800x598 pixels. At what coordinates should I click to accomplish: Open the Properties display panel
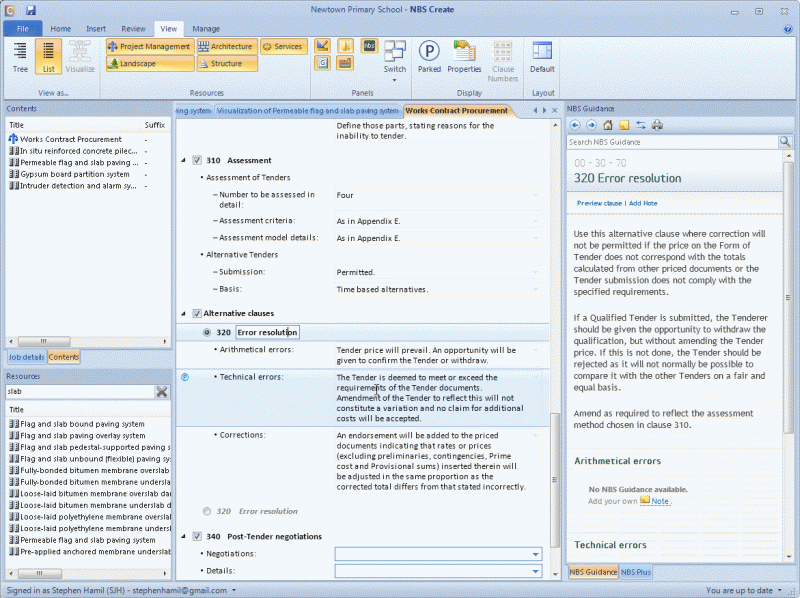463,55
